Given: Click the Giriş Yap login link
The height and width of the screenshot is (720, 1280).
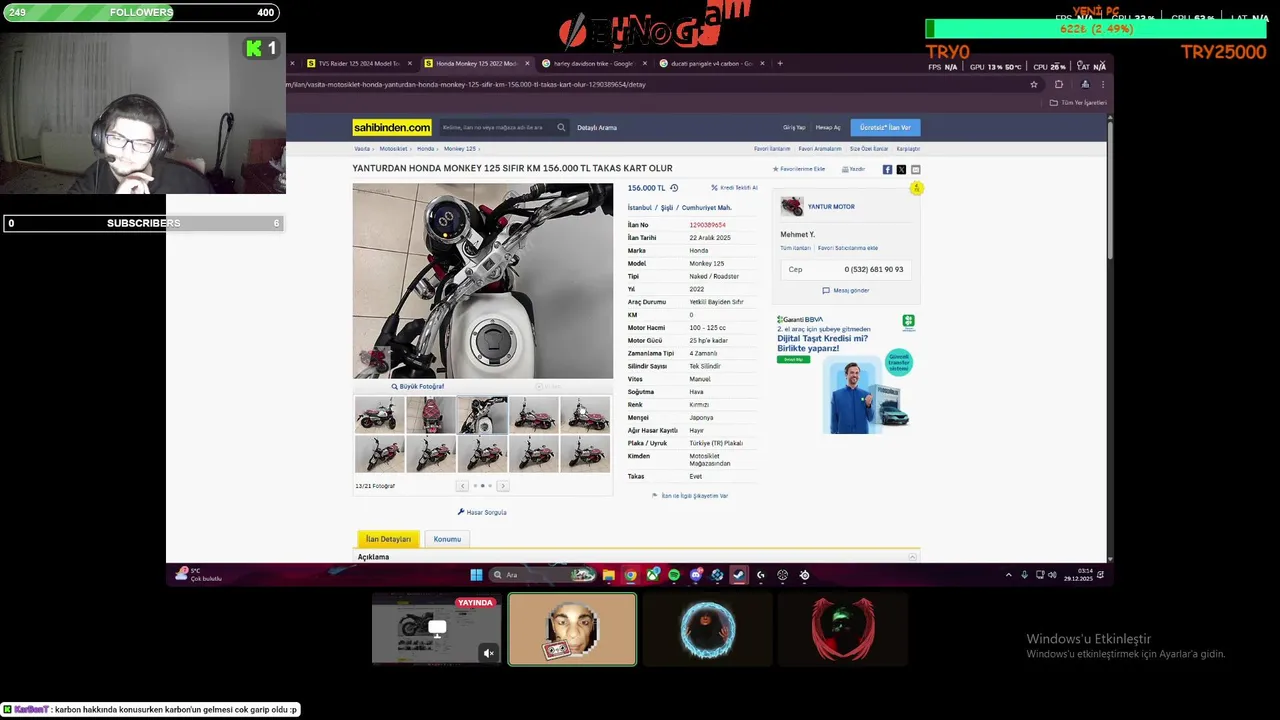Looking at the screenshot, I should (794, 128).
